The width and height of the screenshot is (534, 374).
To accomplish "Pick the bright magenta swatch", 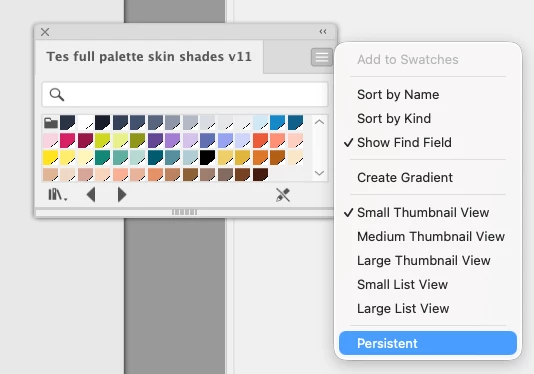I will tap(67, 140).
